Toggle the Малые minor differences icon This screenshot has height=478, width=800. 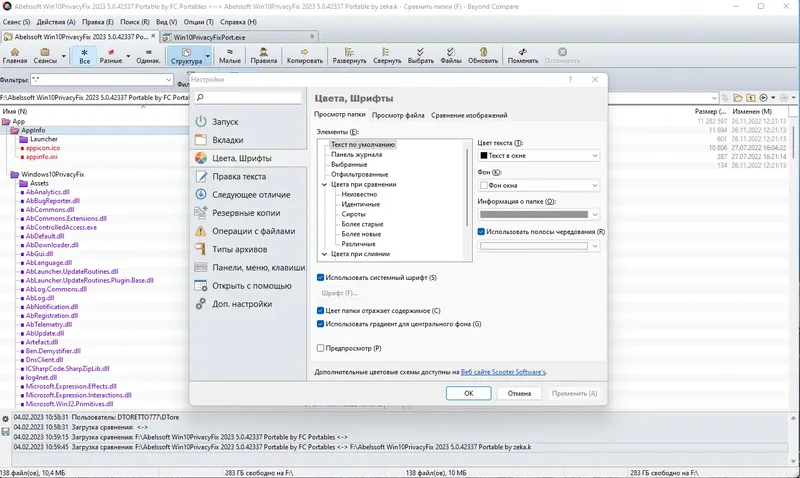tap(230, 56)
